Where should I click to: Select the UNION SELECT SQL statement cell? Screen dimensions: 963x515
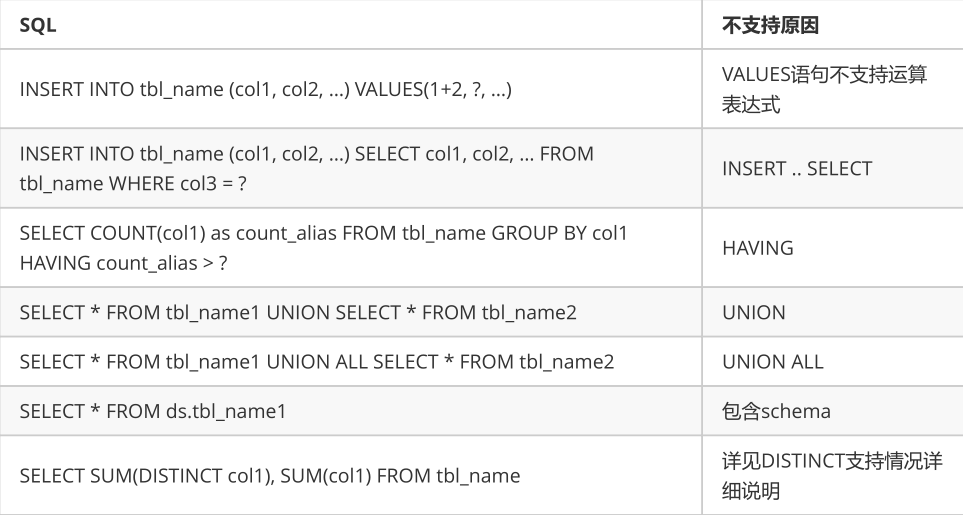tap(351, 312)
